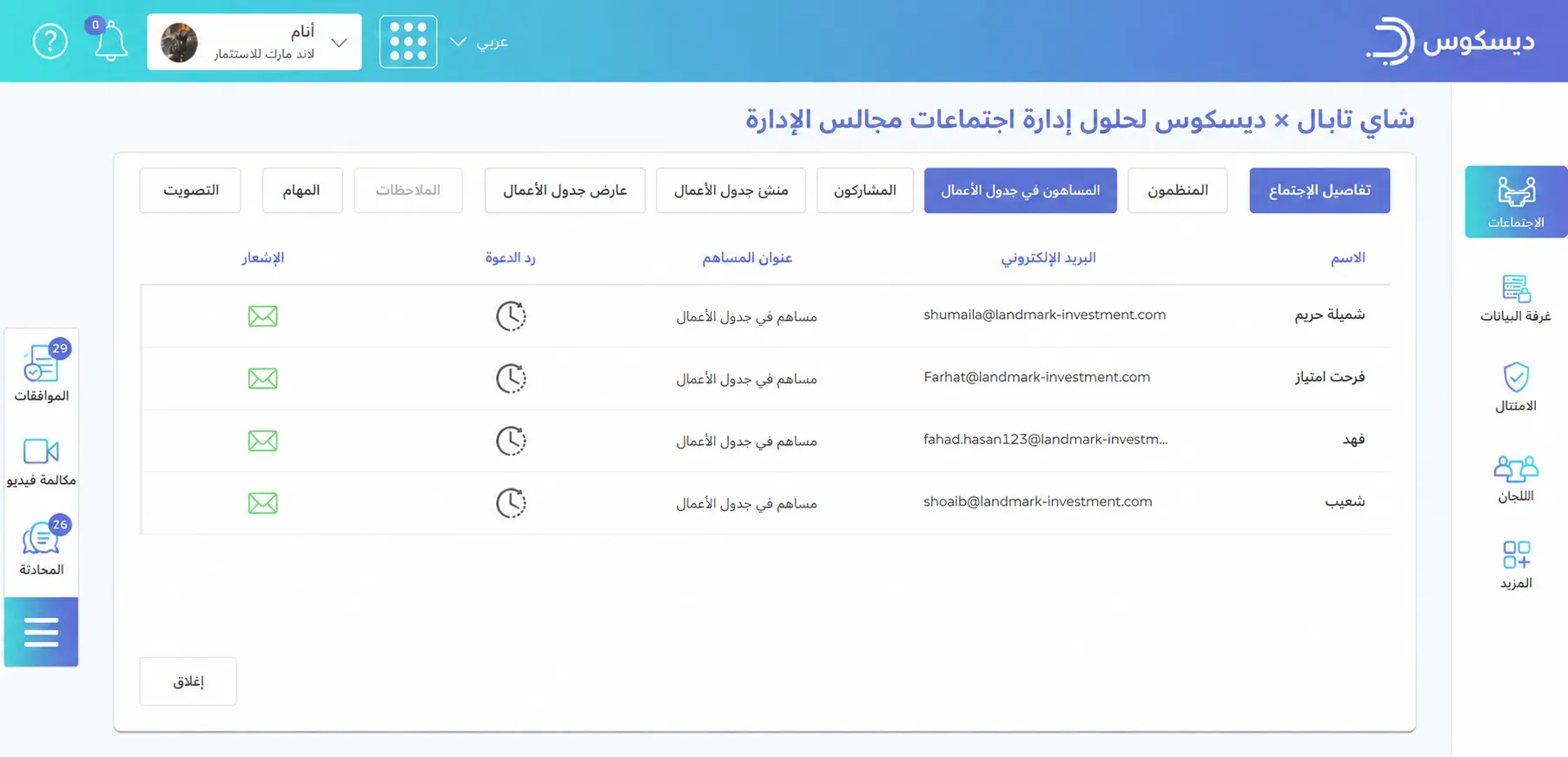Click the name فرحت امتياز
1568x757 pixels.
pos(1330,377)
